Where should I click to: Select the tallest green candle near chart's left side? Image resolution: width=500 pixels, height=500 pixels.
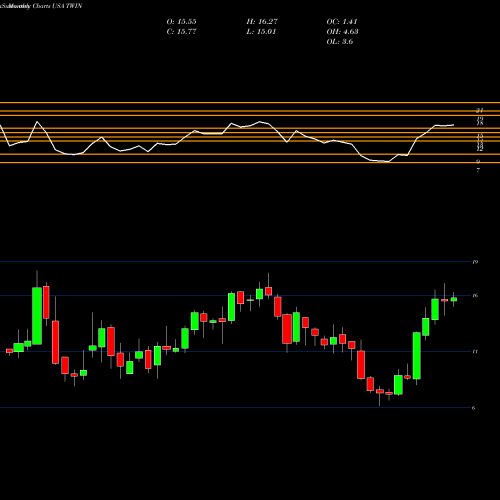click(x=37, y=316)
